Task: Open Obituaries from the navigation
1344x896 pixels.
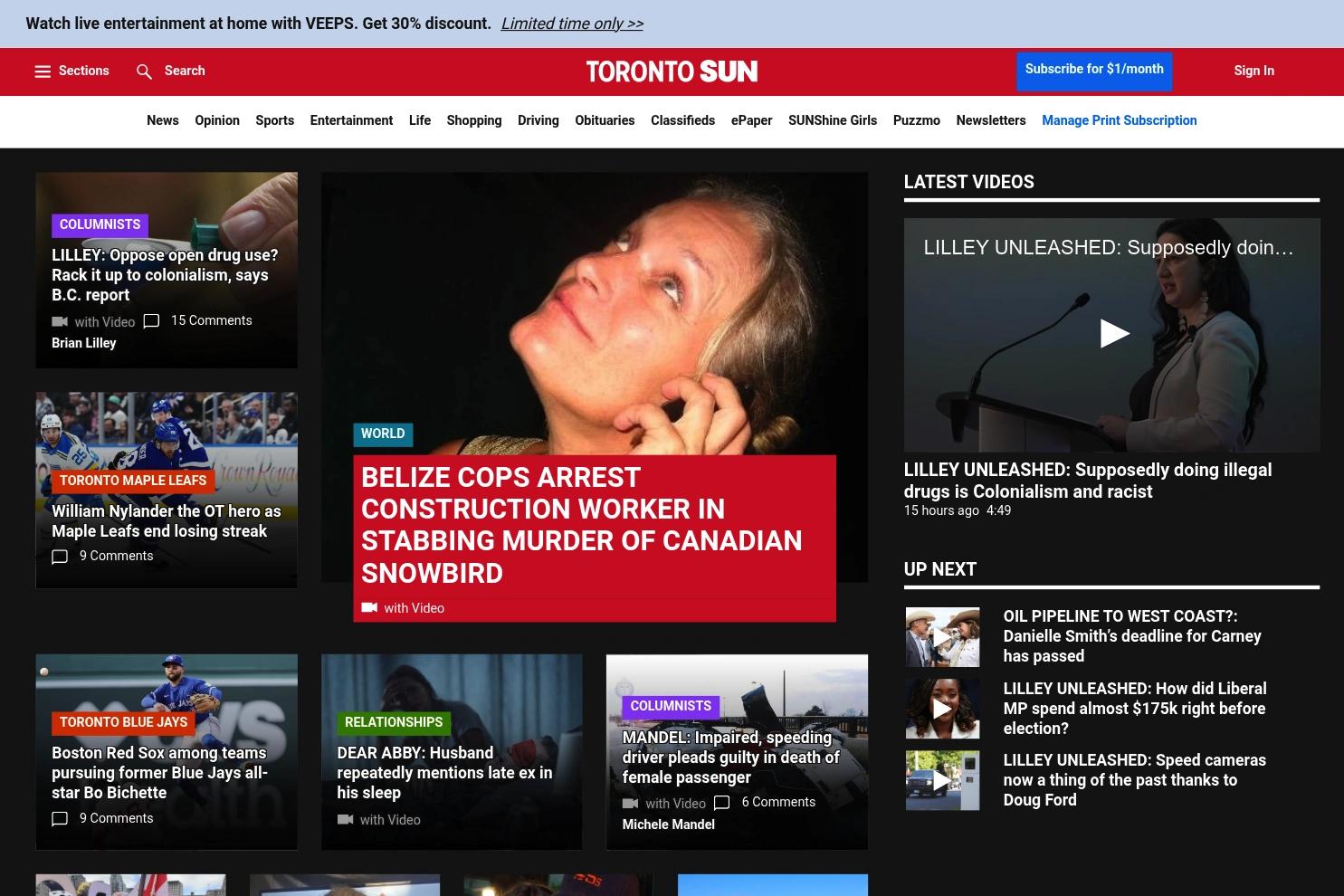Action: pyautogui.click(x=605, y=120)
